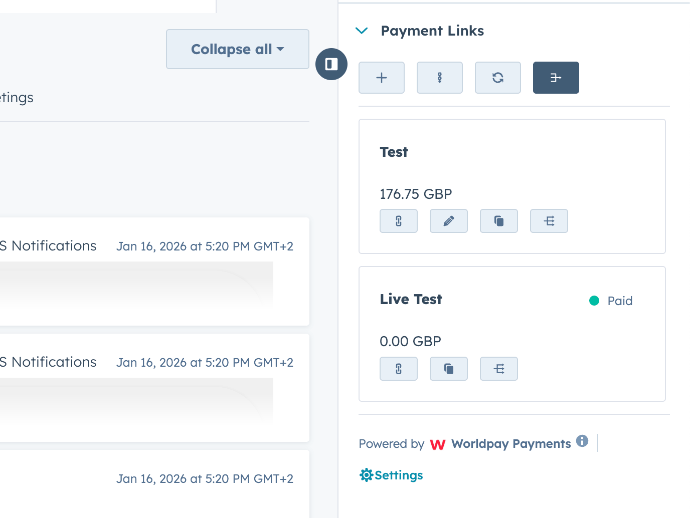The width and height of the screenshot is (690, 518).
Task: Copy link icon on the Live Test card
Action: tap(399, 369)
